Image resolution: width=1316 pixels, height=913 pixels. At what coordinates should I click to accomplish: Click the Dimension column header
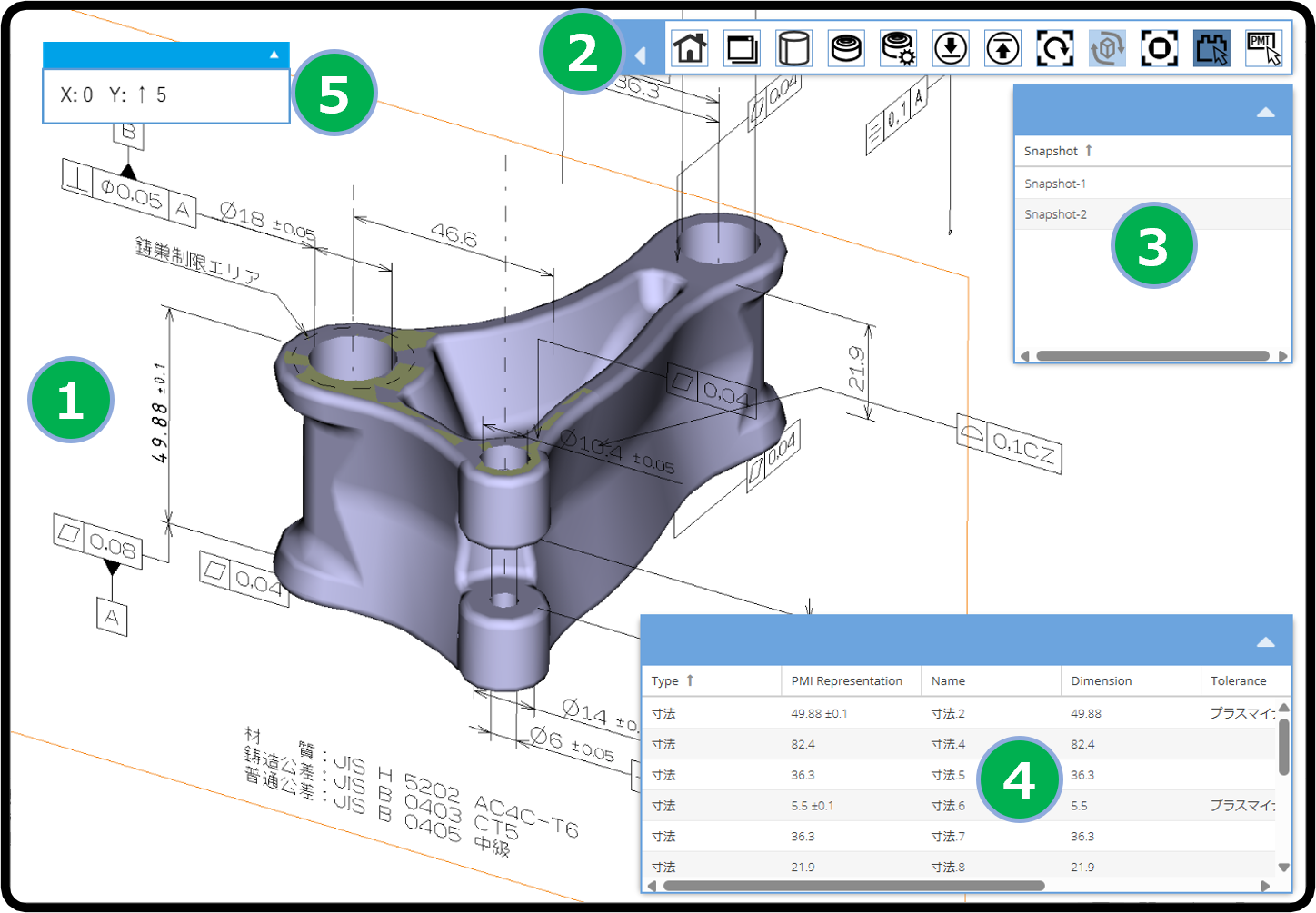coord(1101,680)
